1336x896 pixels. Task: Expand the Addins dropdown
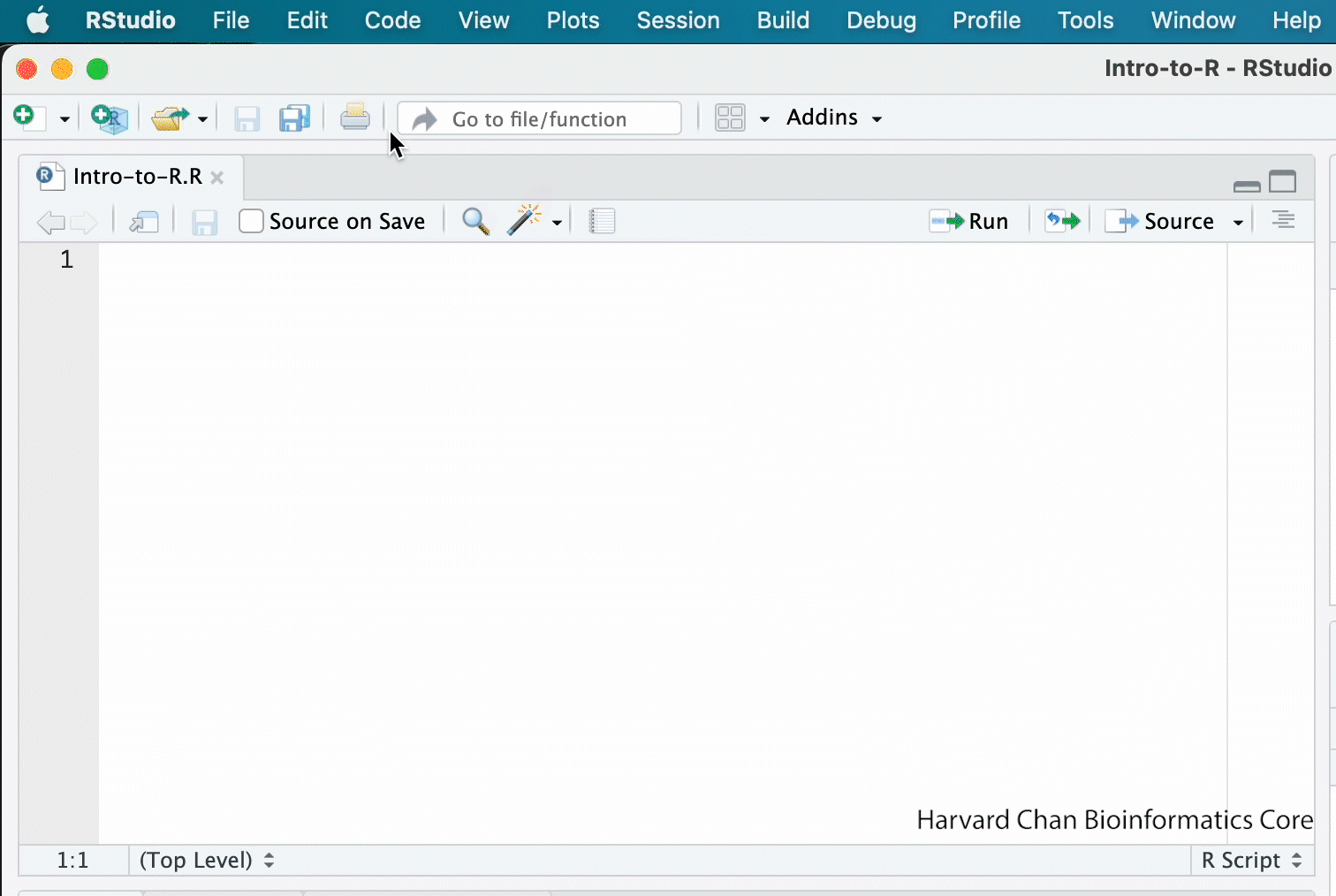pyautogui.click(x=834, y=118)
